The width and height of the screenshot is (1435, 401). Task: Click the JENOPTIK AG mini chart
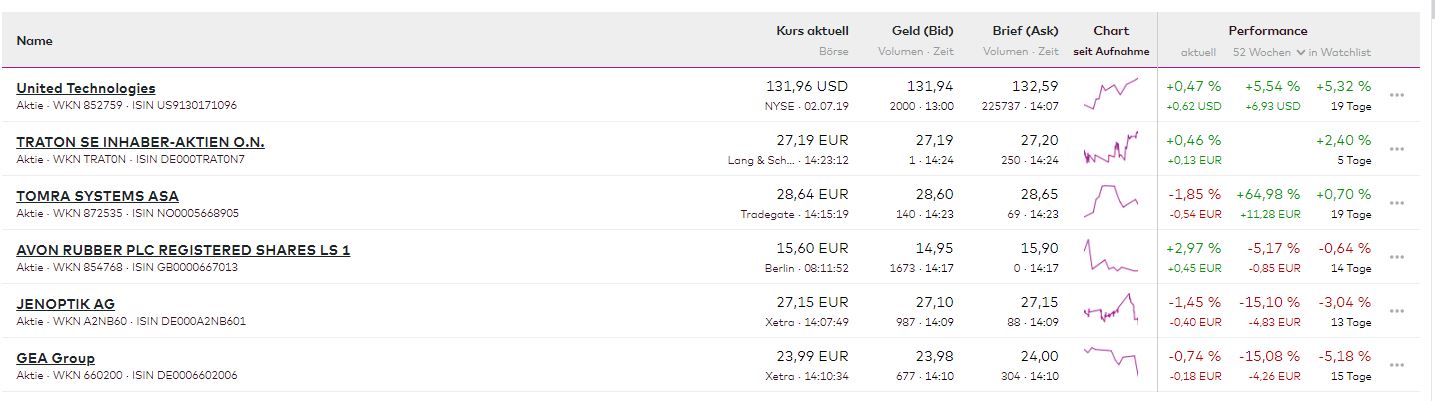coord(1111,311)
